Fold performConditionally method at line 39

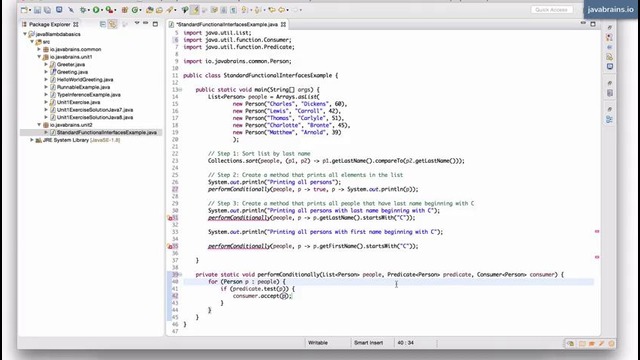pyautogui.click(x=181, y=275)
